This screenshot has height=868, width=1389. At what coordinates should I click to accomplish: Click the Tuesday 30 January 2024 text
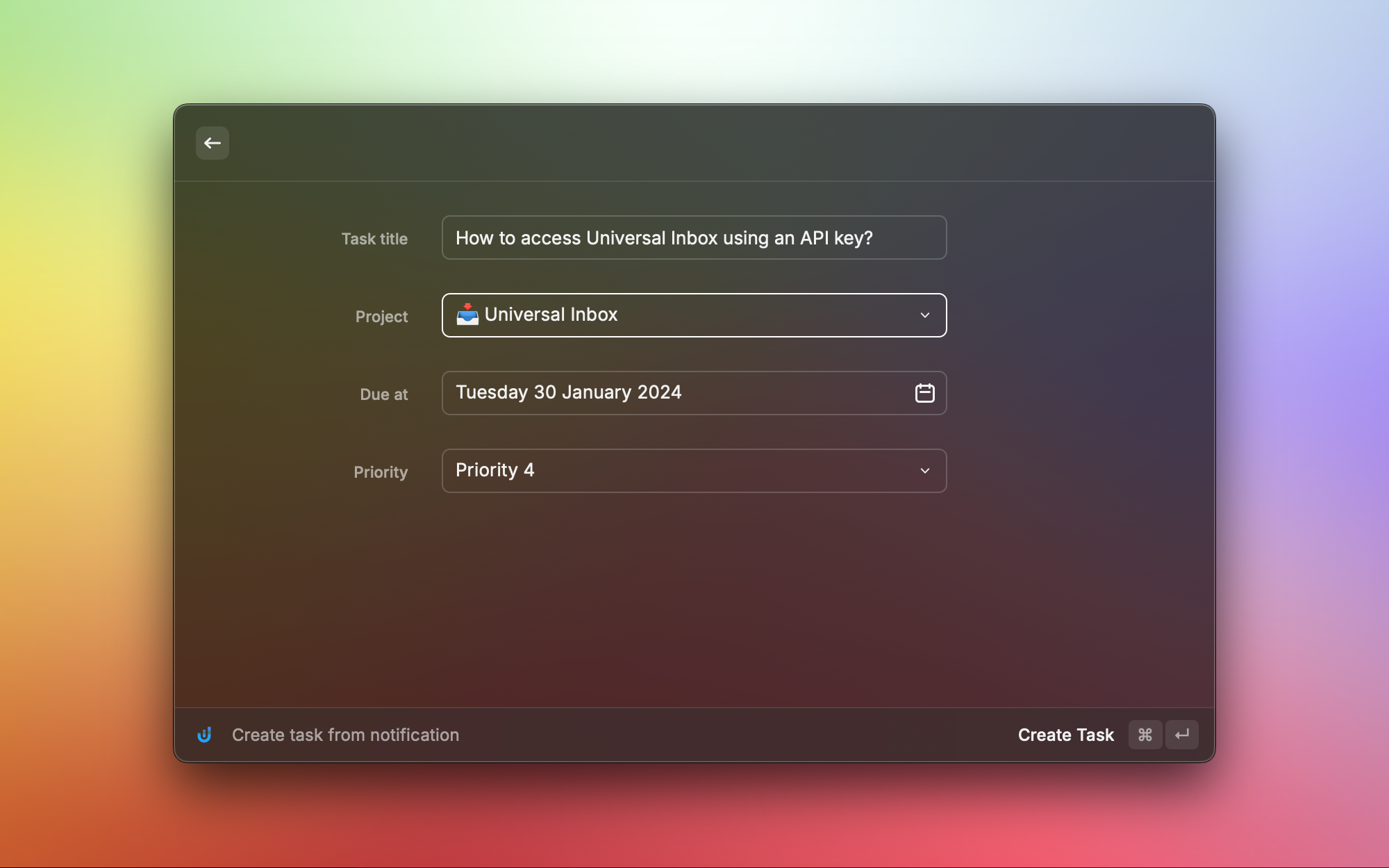[x=568, y=392]
